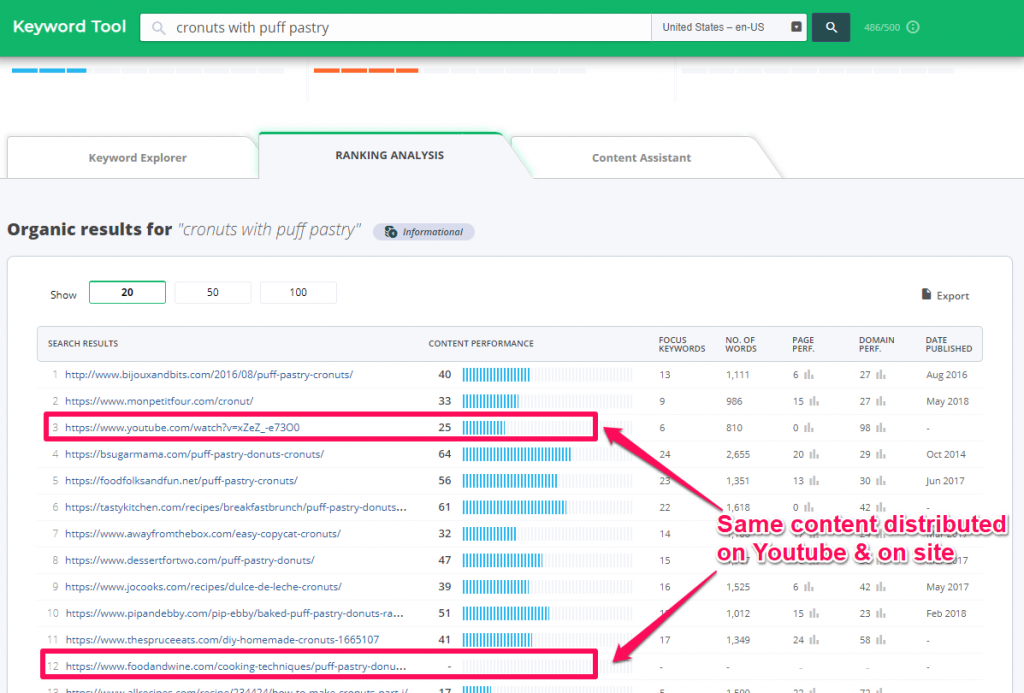Screen dimensions: 1024x693
Task: Click content performance bar for bijouxandbits row
Action: [x=547, y=375]
